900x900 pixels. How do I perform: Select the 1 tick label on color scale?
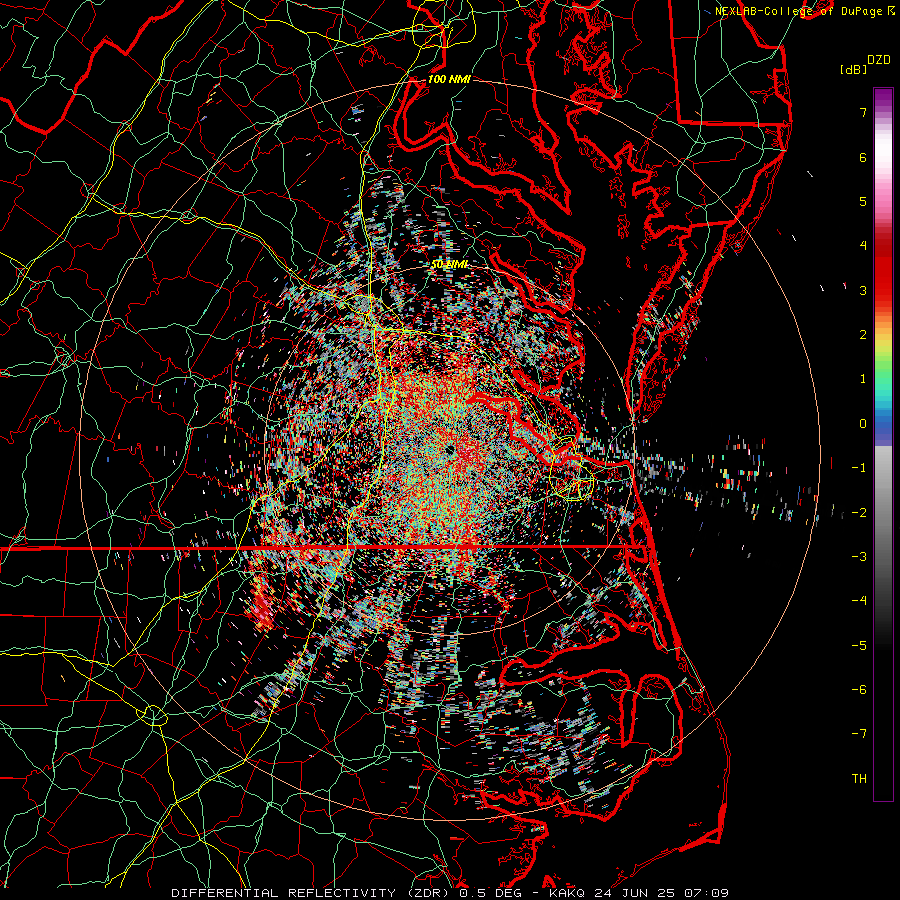[x=863, y=379]
